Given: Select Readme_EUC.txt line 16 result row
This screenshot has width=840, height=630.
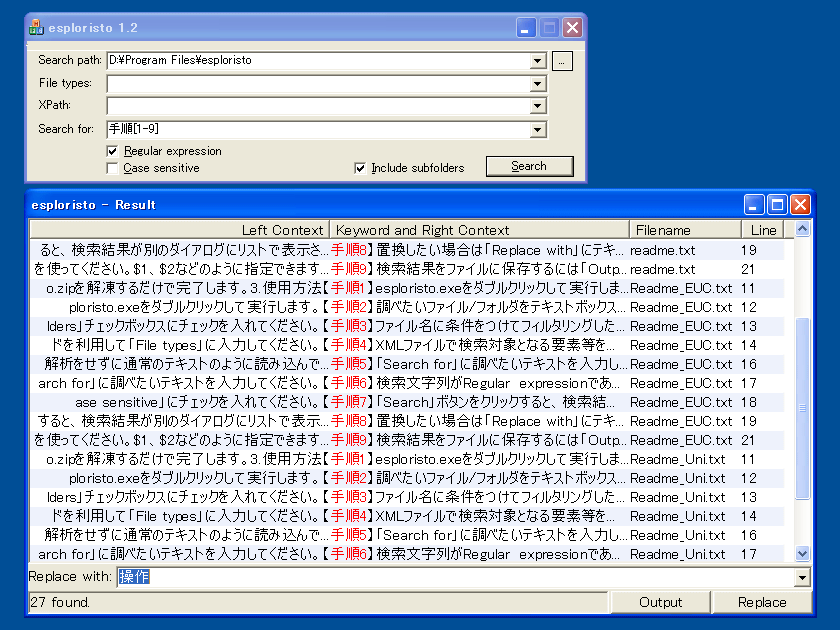Looking at the screenshot, I should pyautogui.click(x=407, y=364).
